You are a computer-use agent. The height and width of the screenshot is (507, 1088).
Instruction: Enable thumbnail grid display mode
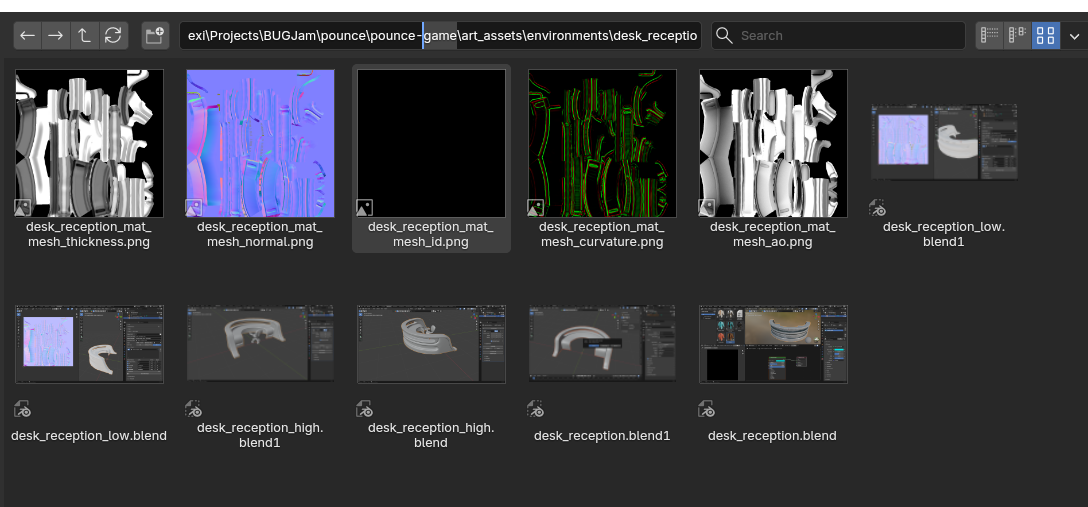pyautogui.click(x=1046, y=36)
